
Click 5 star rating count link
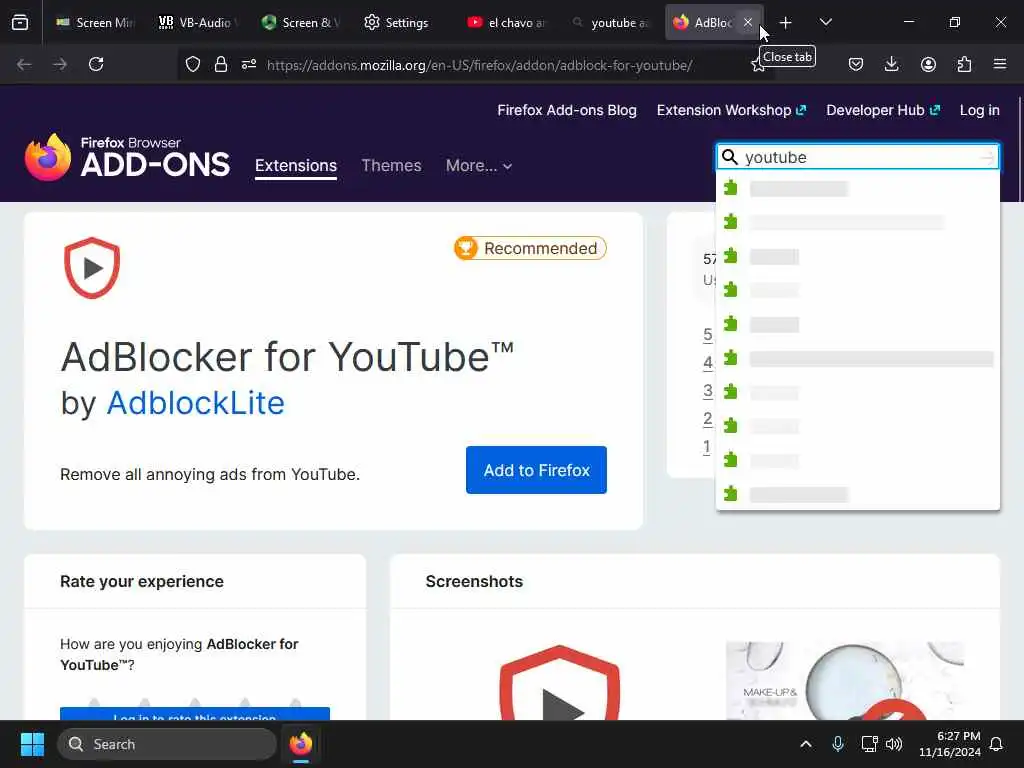coord(707,335)
